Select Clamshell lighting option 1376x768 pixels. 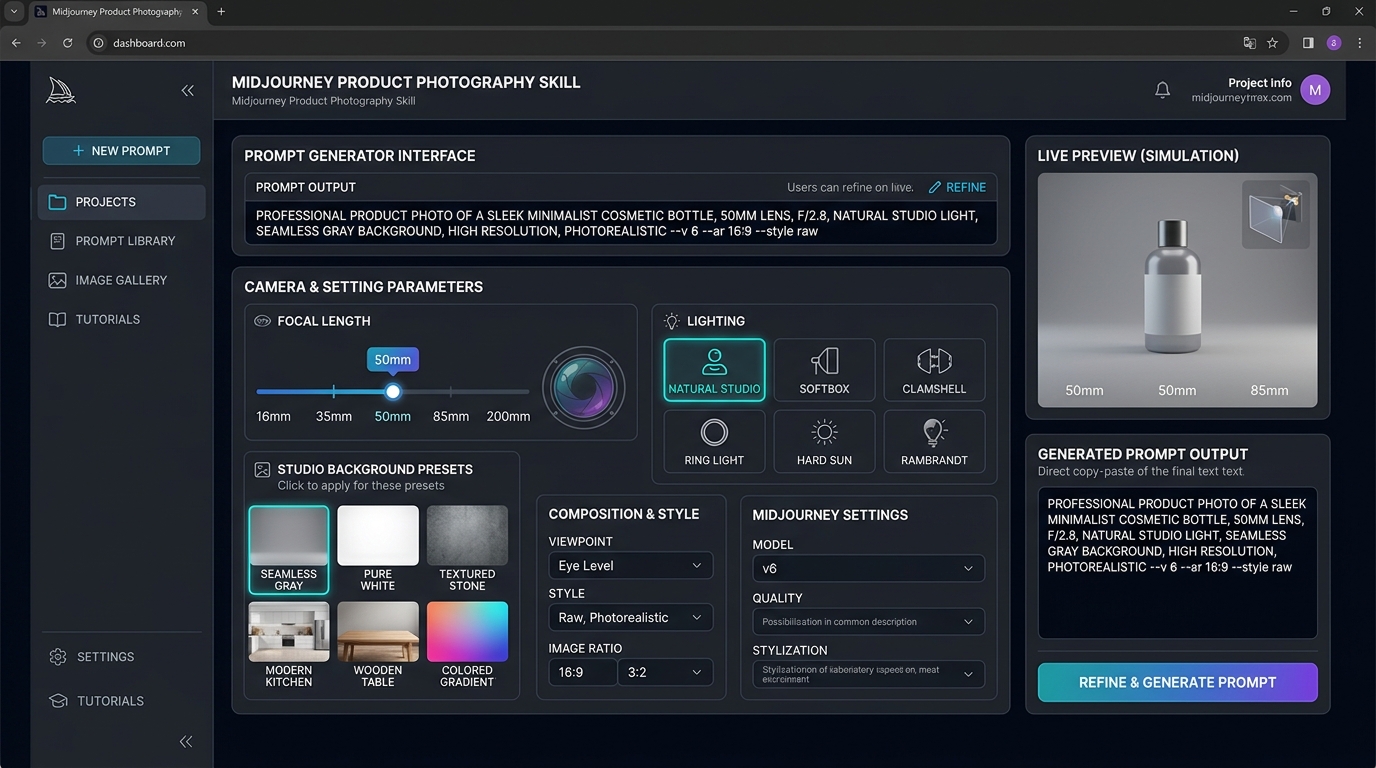coord(934,370)
